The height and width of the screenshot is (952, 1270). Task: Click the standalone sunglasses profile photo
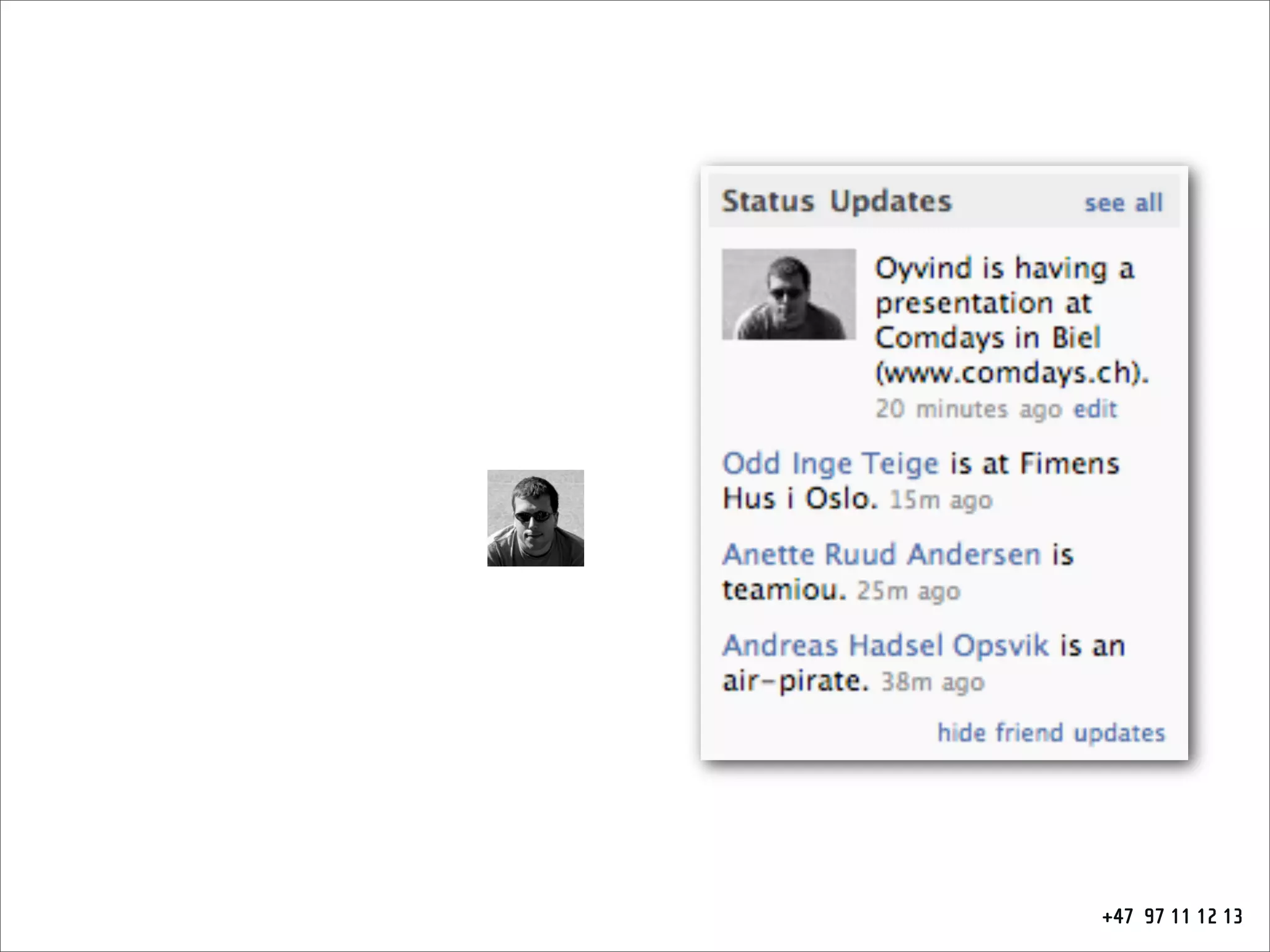click(535, 518)
